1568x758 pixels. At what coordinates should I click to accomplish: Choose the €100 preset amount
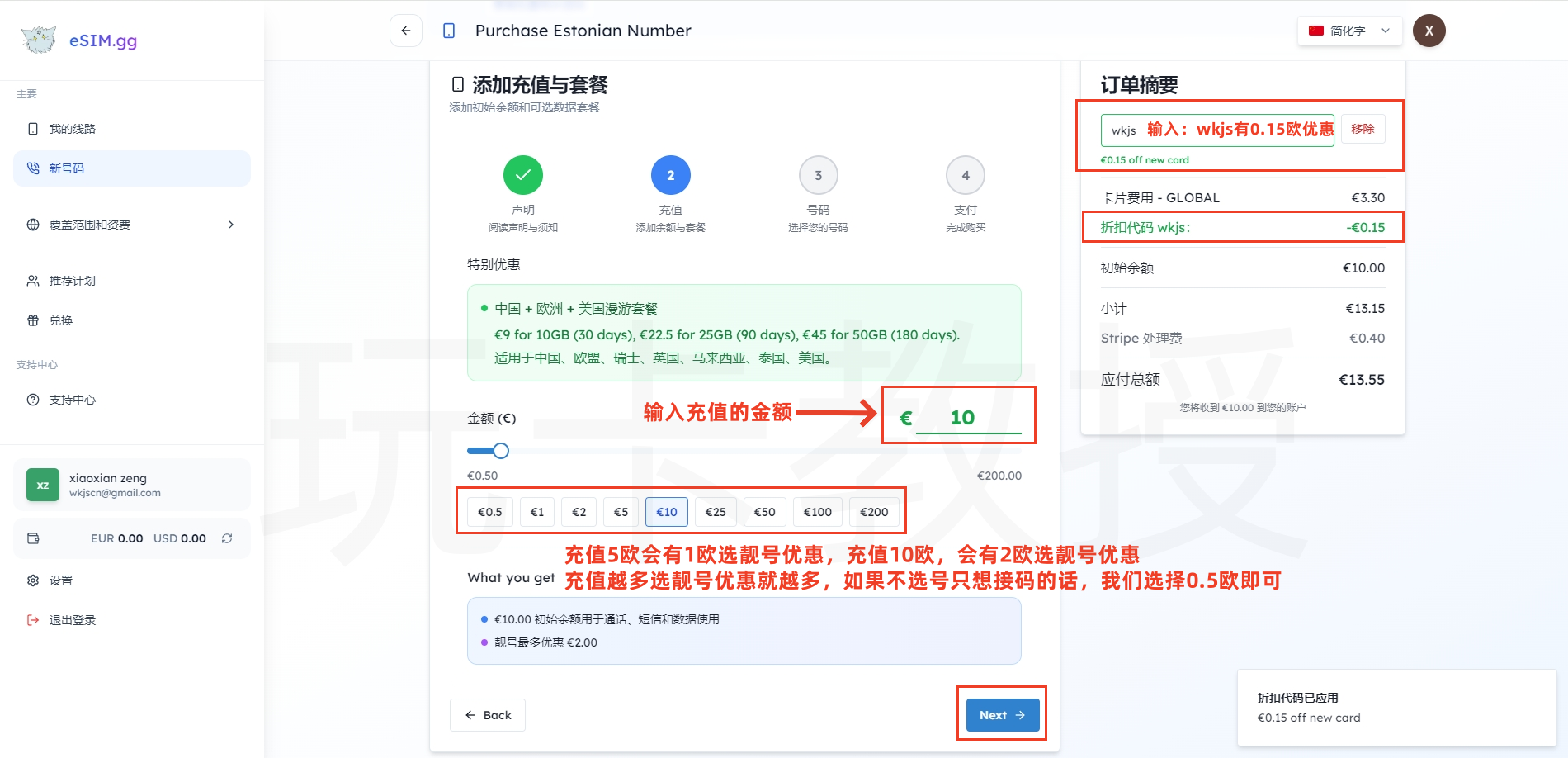pyautogui.click(x=818, y=512)
